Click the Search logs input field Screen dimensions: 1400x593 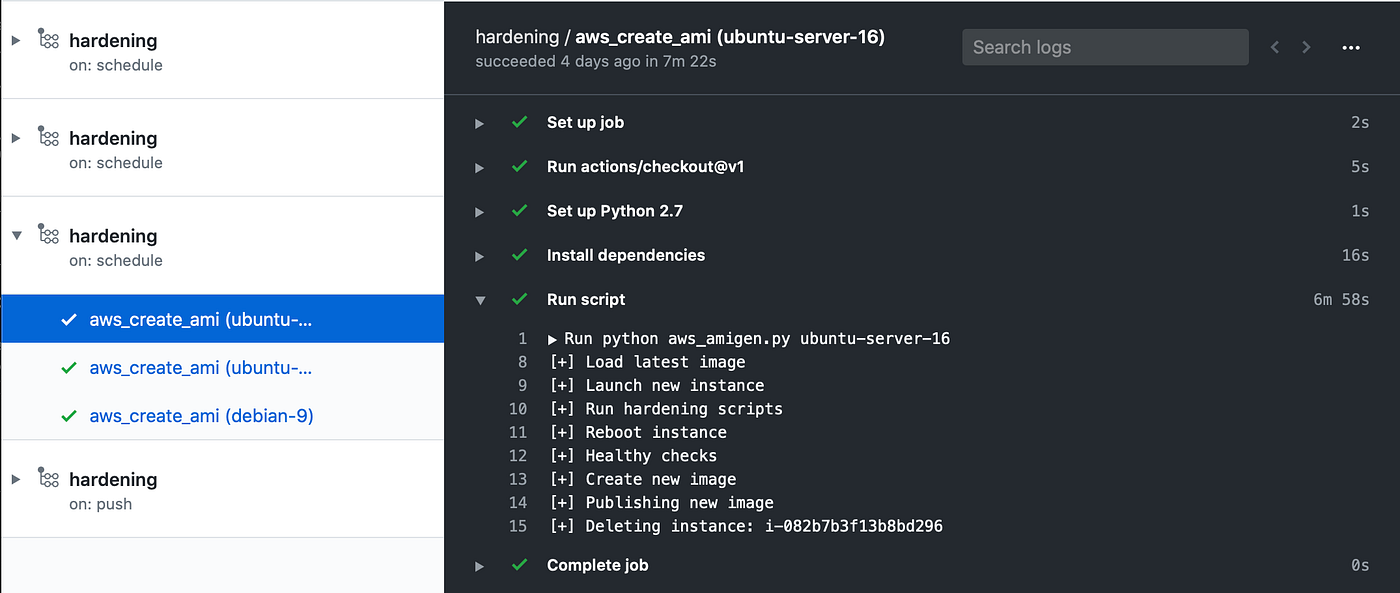pos(1105,47)
